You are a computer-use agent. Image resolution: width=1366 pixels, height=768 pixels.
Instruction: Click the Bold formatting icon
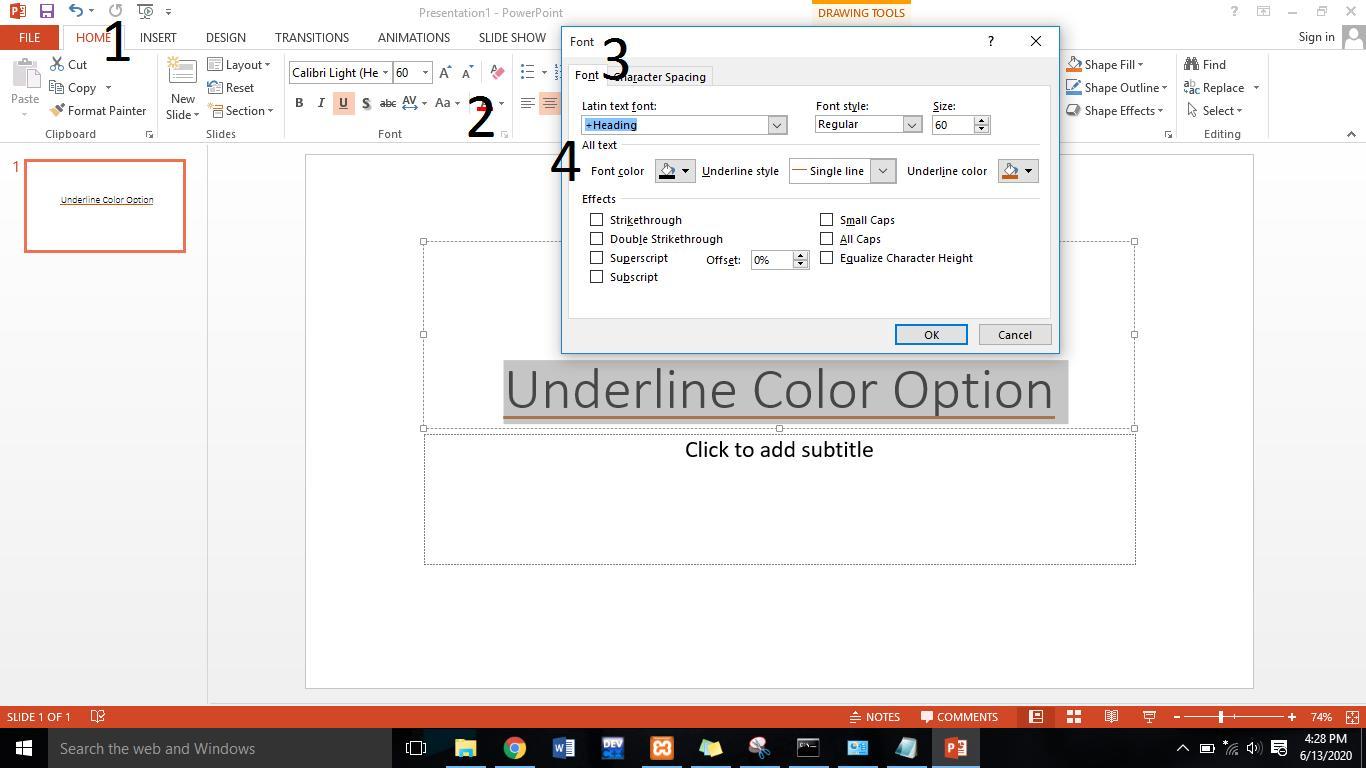pos(299,103)
